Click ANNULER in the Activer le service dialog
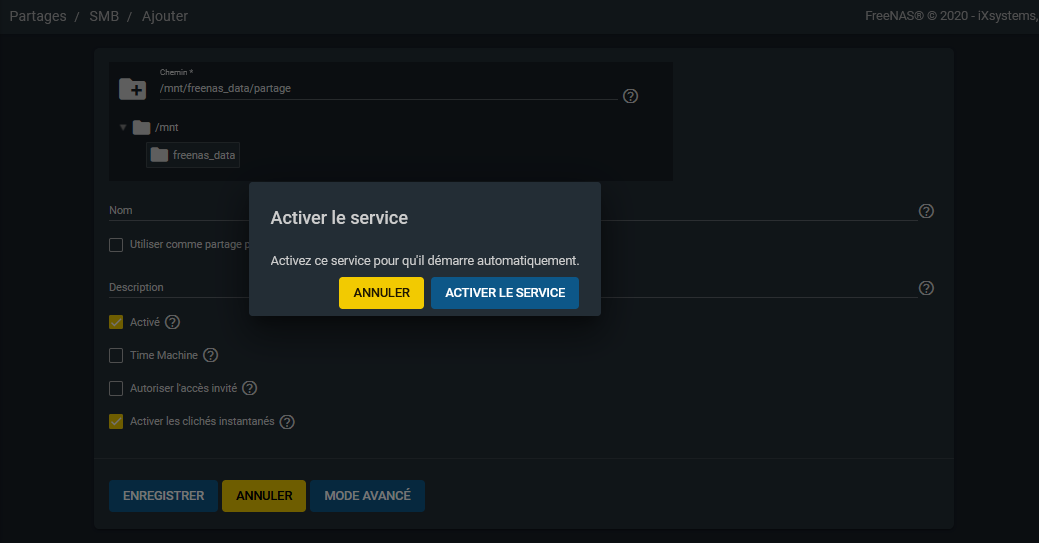 tap(381, 293)
